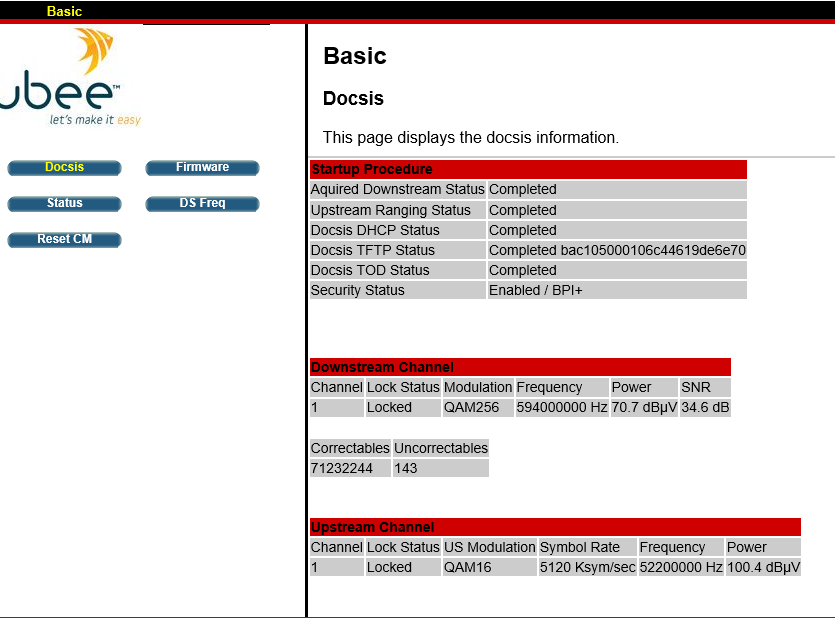The height and width of the screenshot is (619, 840).
Task: Click '5120 Ksym/sec' symbol rate cell
Action: point(588,567)
